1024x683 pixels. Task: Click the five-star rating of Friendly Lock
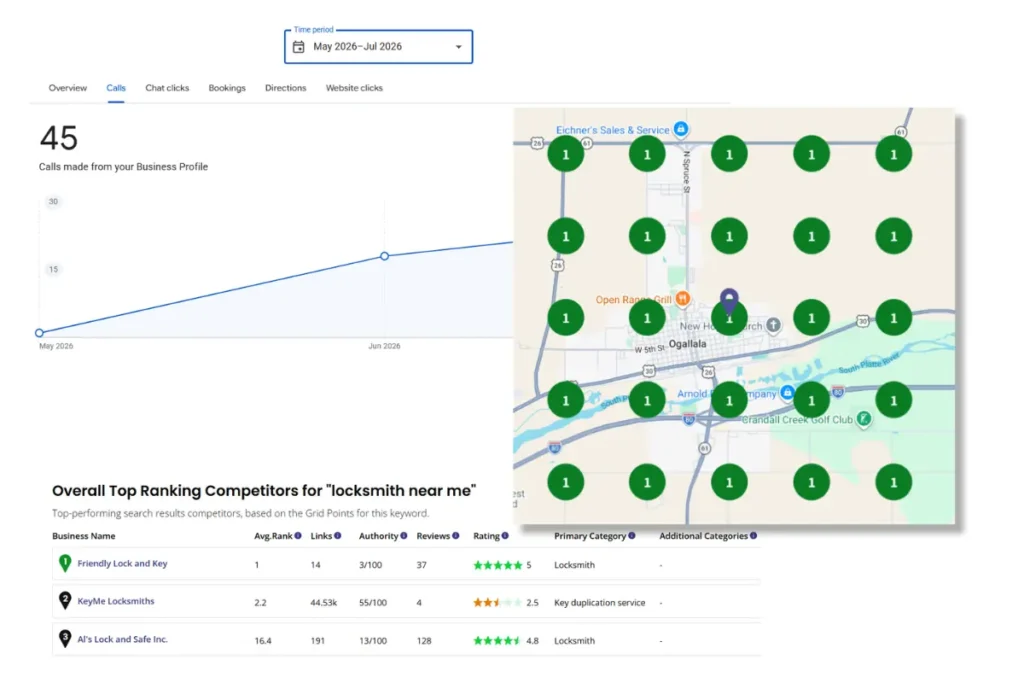coord(498,565)
